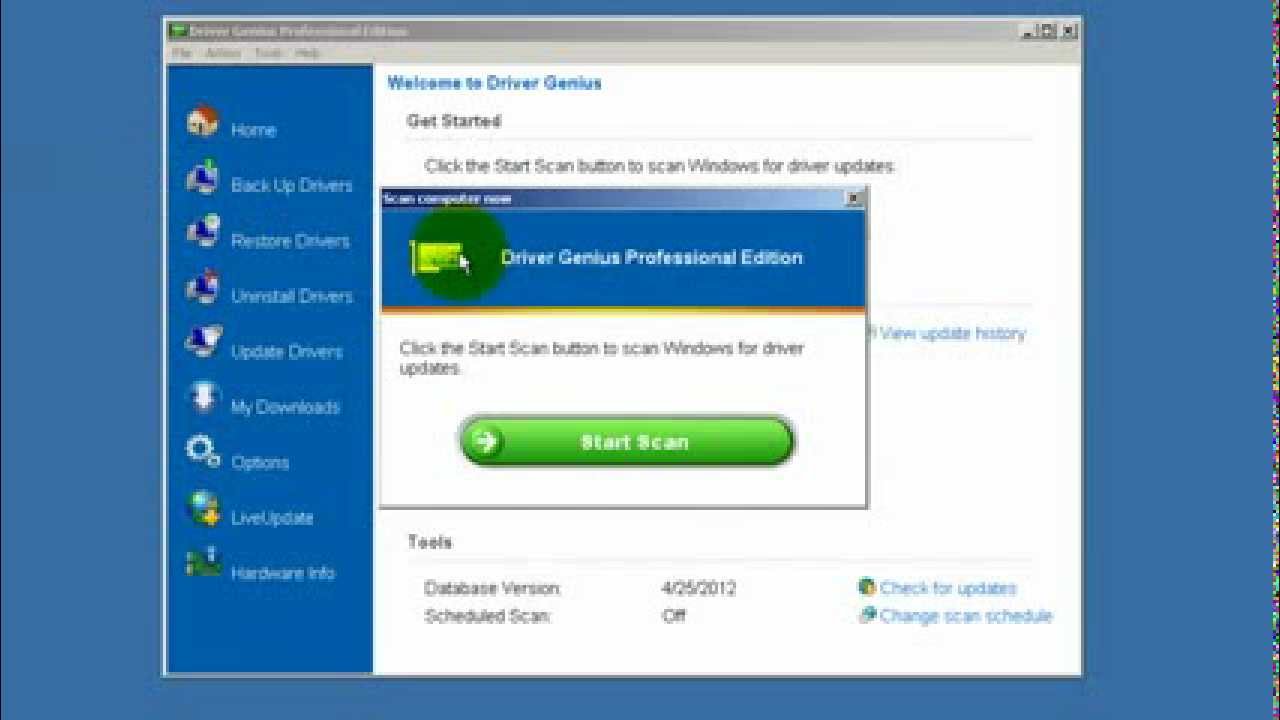Click the icon beside View update history
This screenshot has width=1280, height=720.
[x=871, y=333]
